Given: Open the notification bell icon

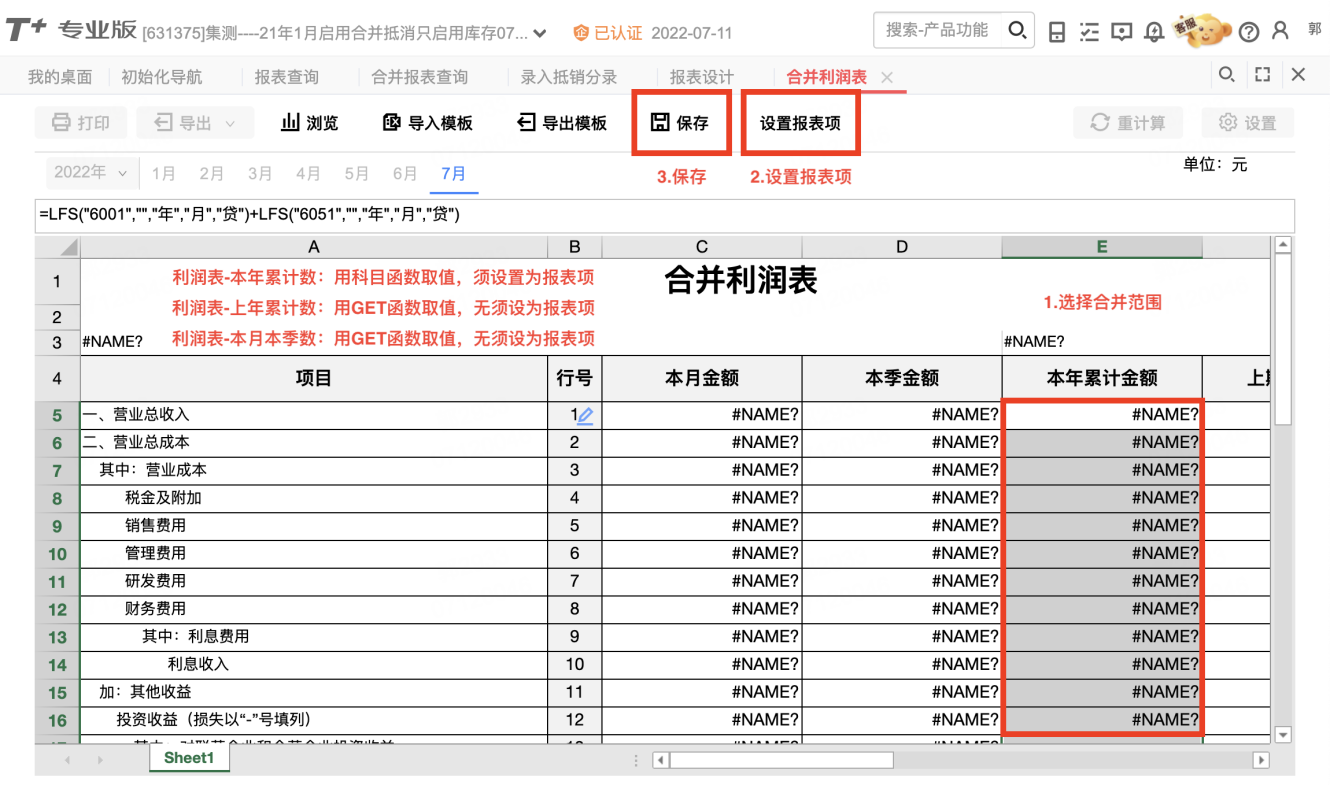Looking at the screenshot, I should [1154, 32].
